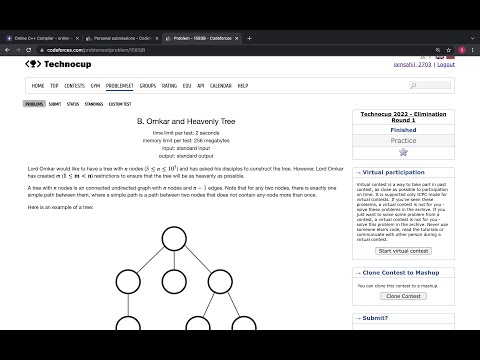Screen dimensions: 480x360
Task: Go back with the browser back arrow
Action: point(7,50)
